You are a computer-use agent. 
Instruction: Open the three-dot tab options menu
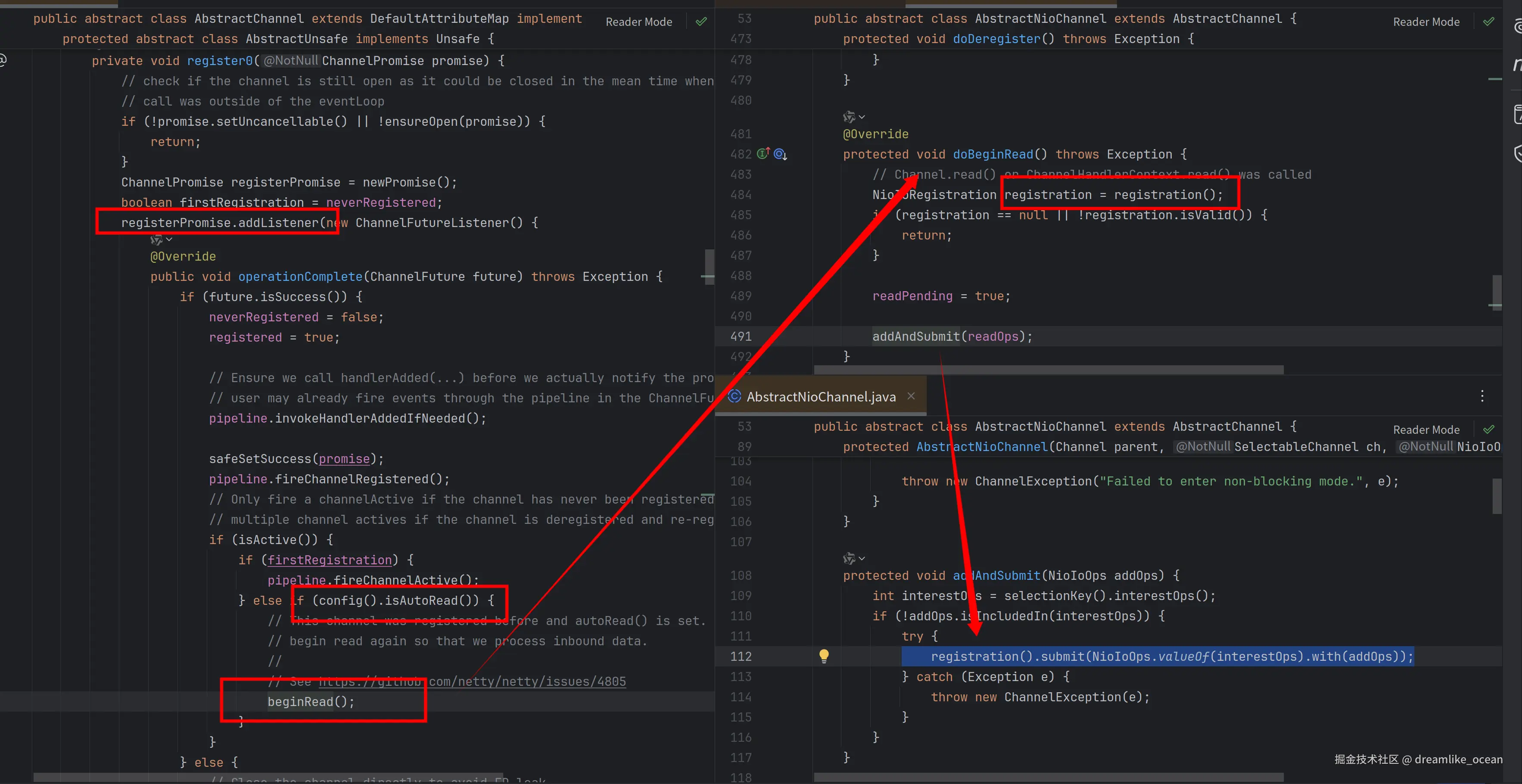coord(1482,396)
